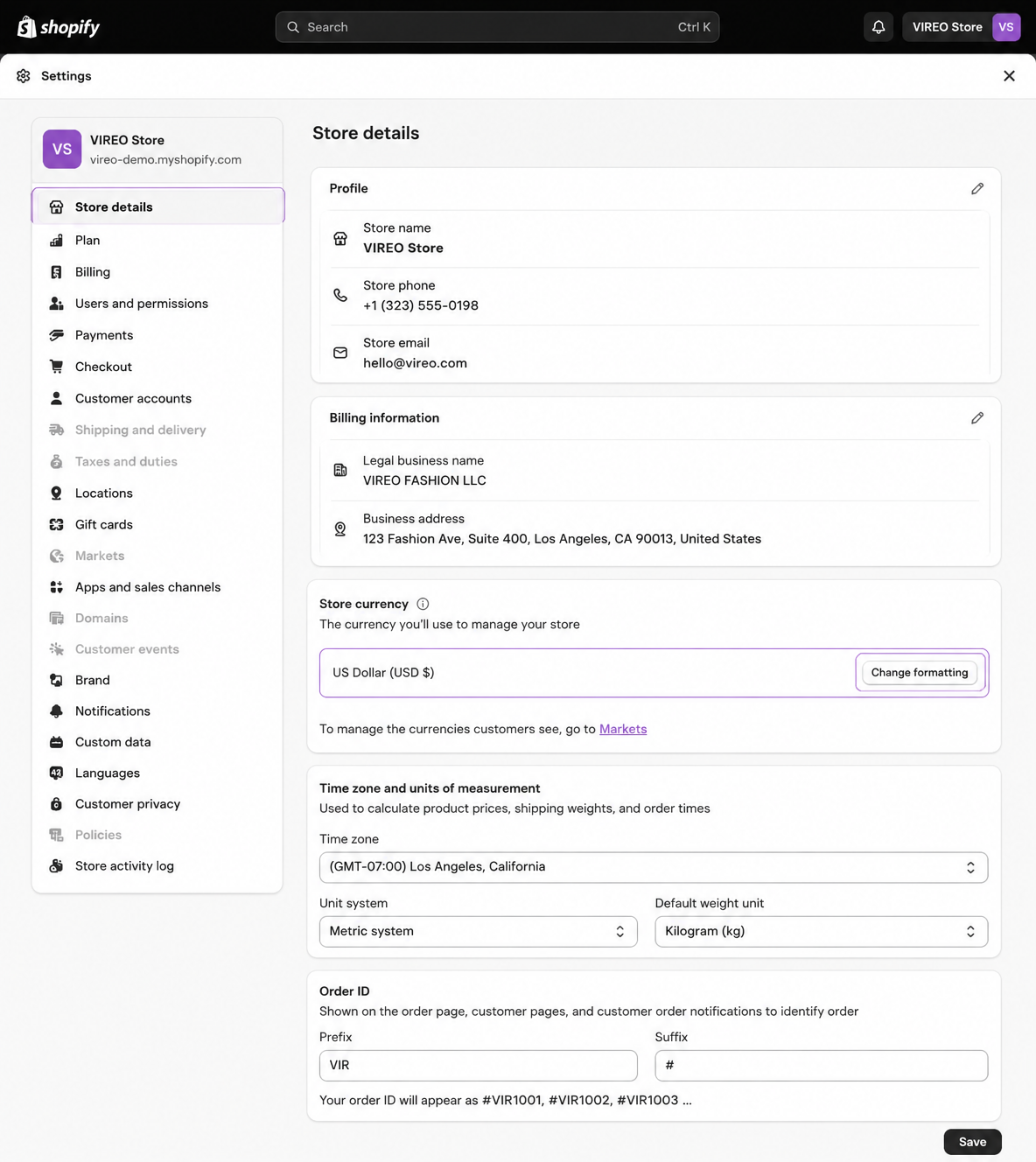Click the order ID Suffix field
Screen dimensions: 1036x1162
click(822, 1066)
